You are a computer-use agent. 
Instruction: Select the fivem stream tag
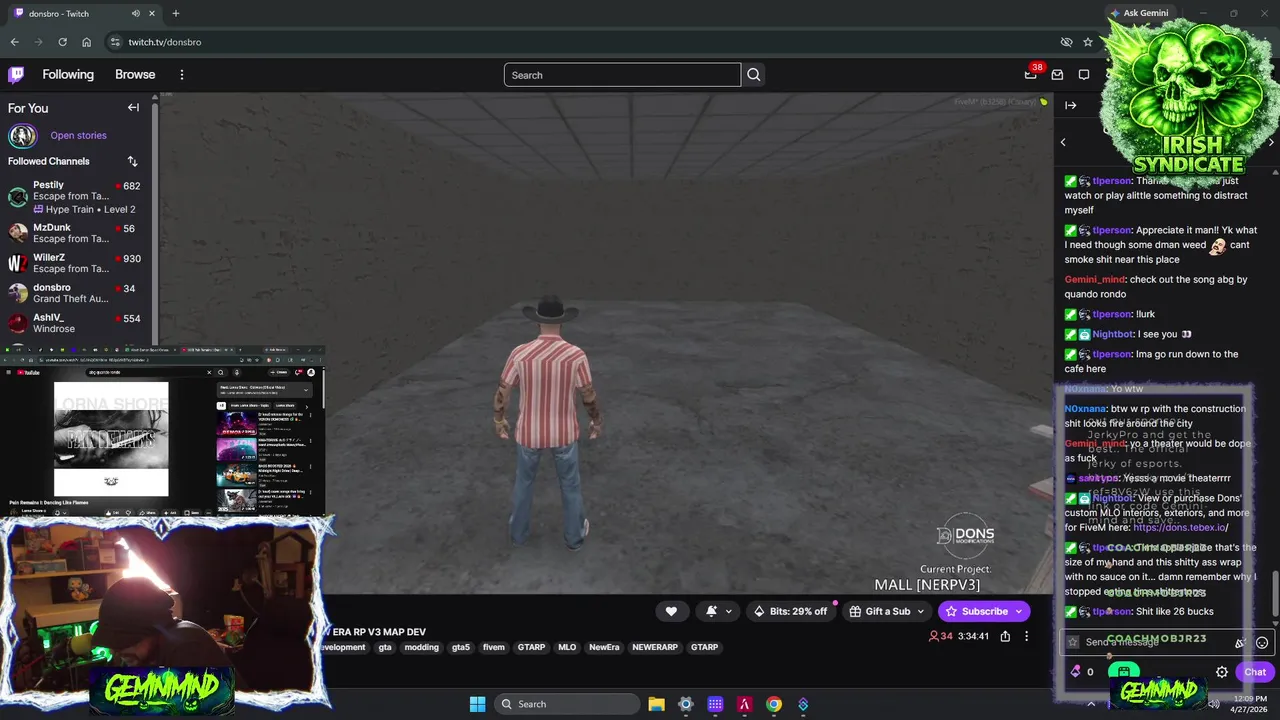coord(494,647)
